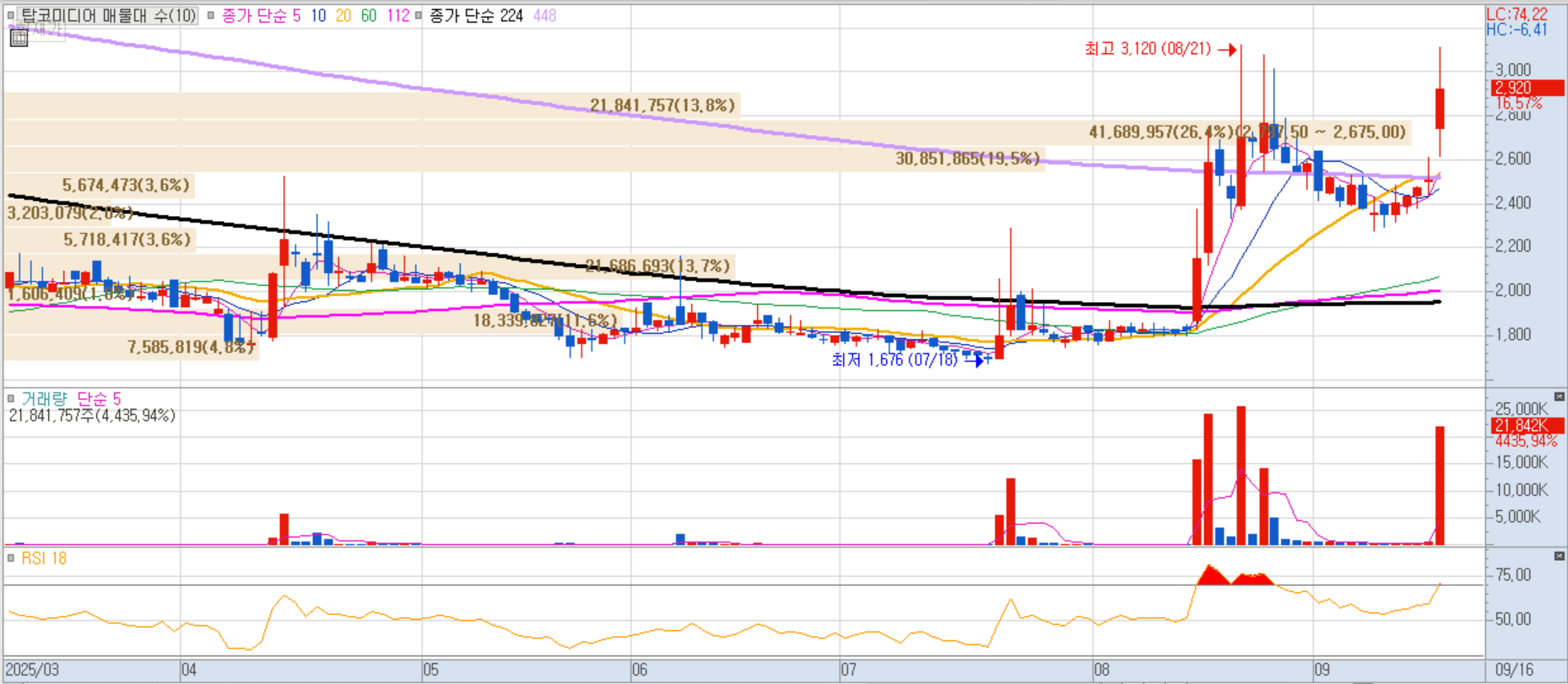Click the 2,600 price axis label
Screen dimensions: 1568x684
coord(1513,159)
